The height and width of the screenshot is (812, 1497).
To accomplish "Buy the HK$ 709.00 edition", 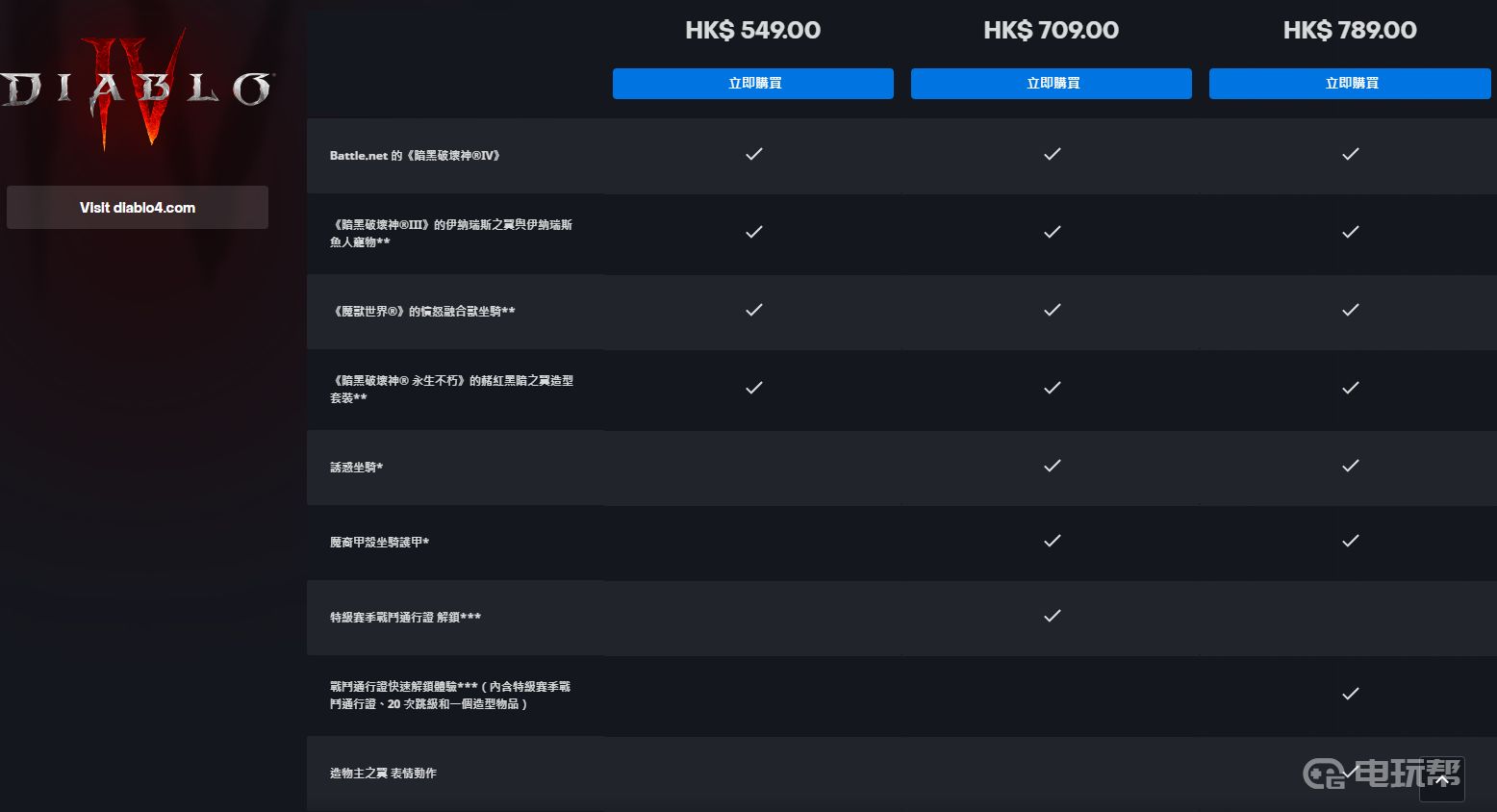I will click(1052, 84).
